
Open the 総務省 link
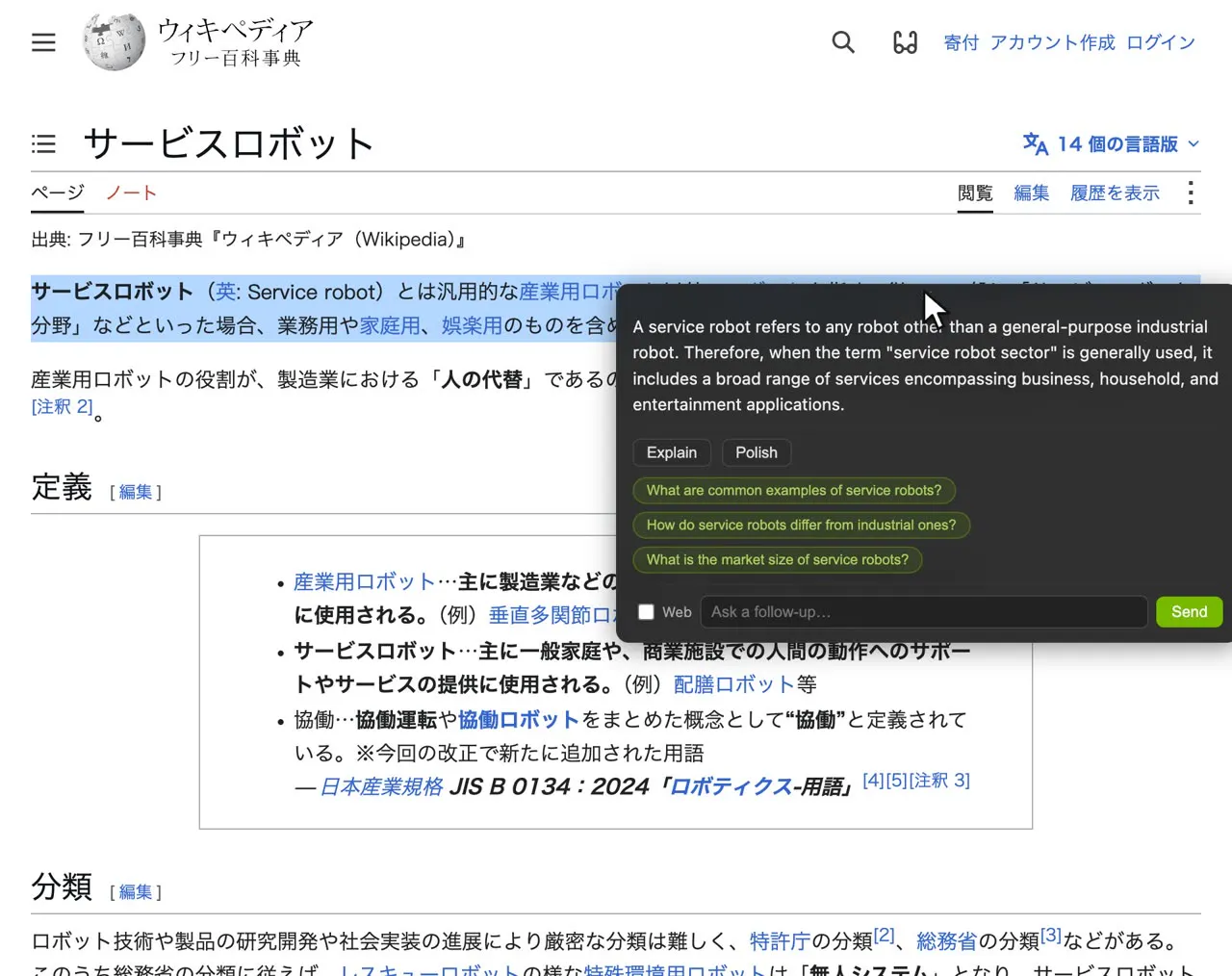click(x=947, y=940)
